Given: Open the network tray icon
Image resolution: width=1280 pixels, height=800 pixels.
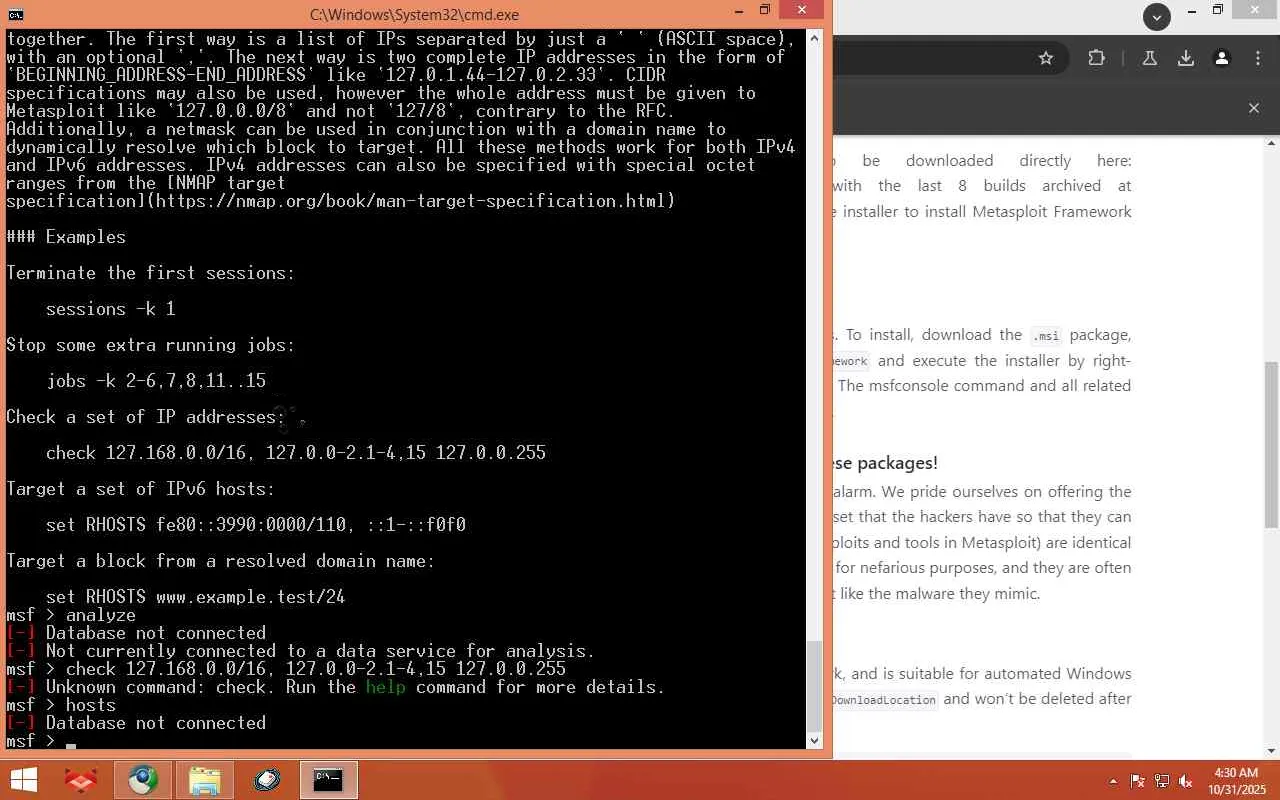Looking at the screenshot, I should [x=1162, y=781].
